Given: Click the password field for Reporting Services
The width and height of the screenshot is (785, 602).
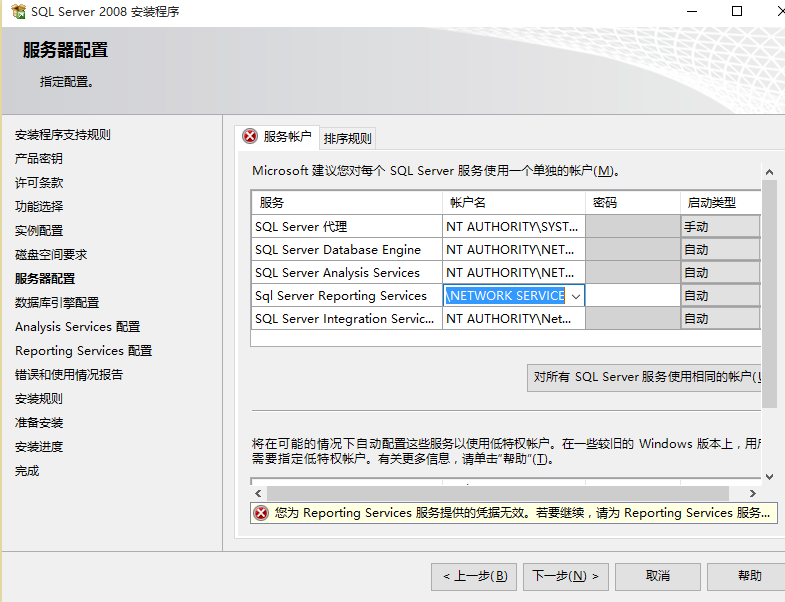Looking at the screenshot, I should tap(633, 295).
